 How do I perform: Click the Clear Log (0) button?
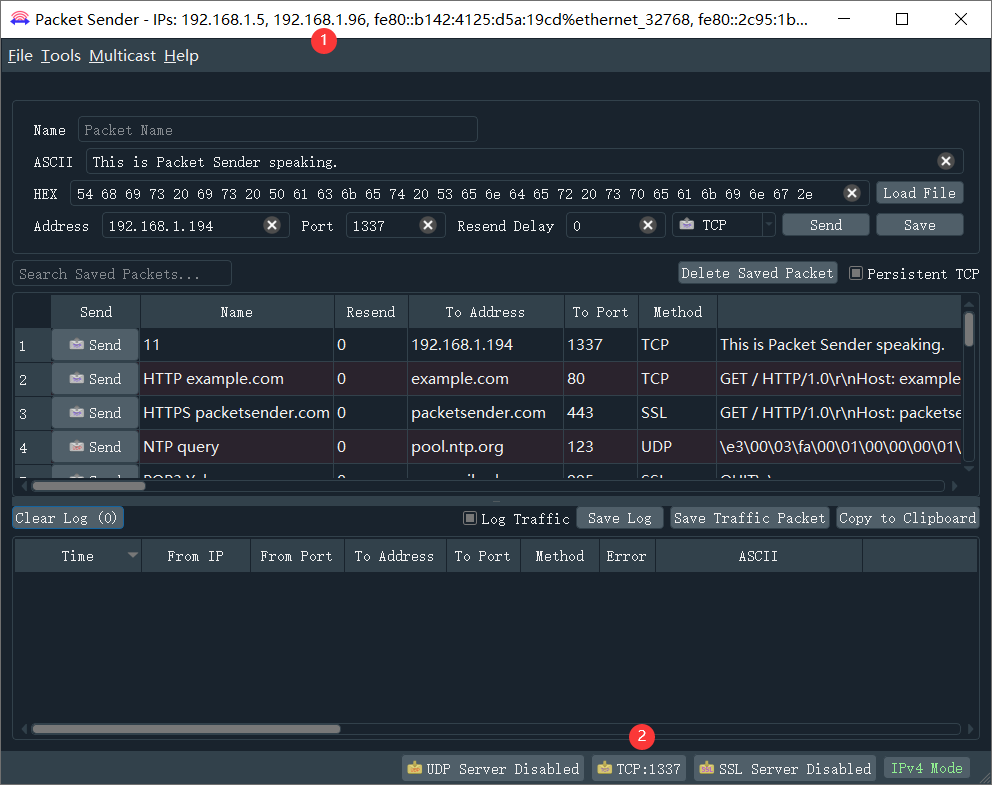68,518
